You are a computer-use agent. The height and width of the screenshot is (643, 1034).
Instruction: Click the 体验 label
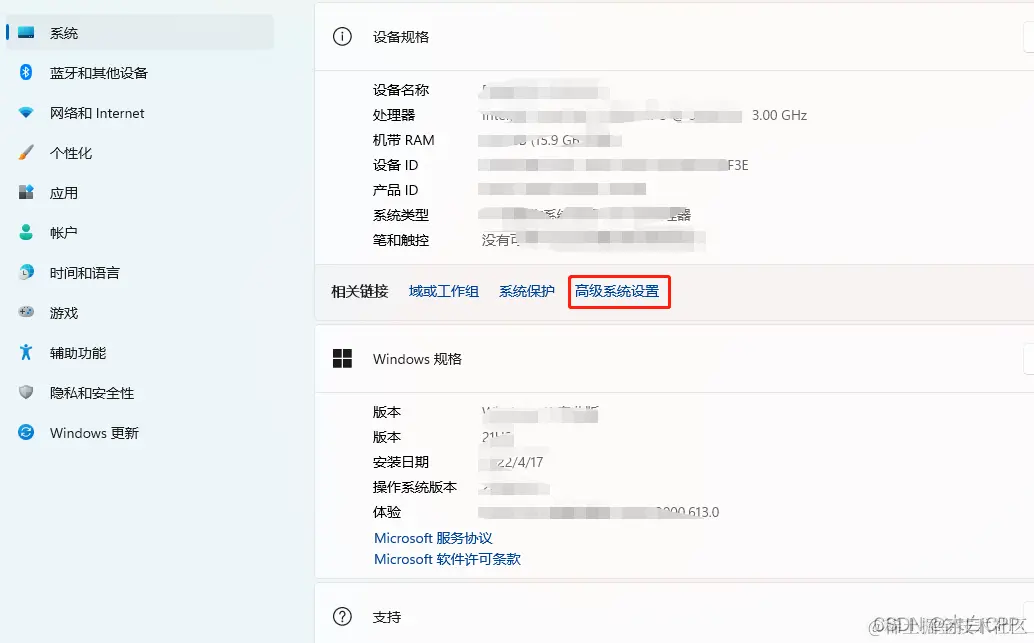click(387, 512)
